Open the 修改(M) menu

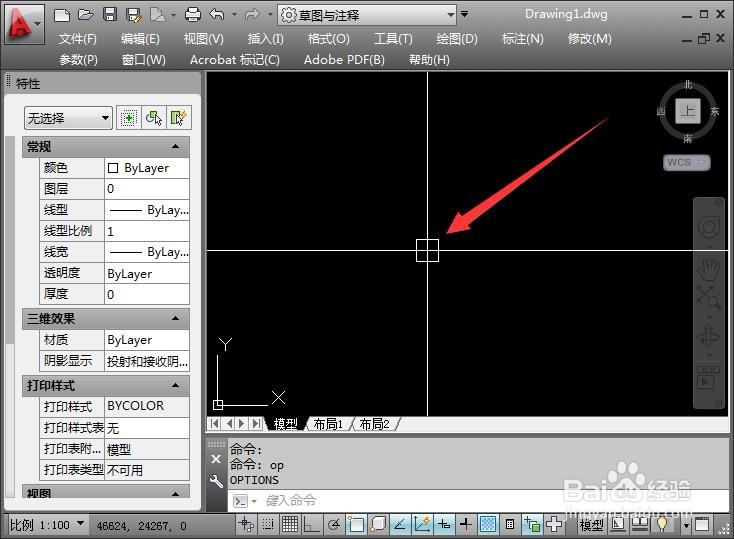tap(589, 39)
